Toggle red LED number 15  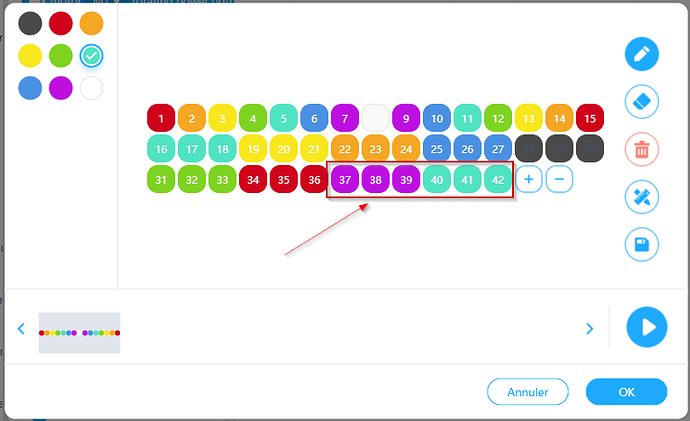tap(590, 118)
